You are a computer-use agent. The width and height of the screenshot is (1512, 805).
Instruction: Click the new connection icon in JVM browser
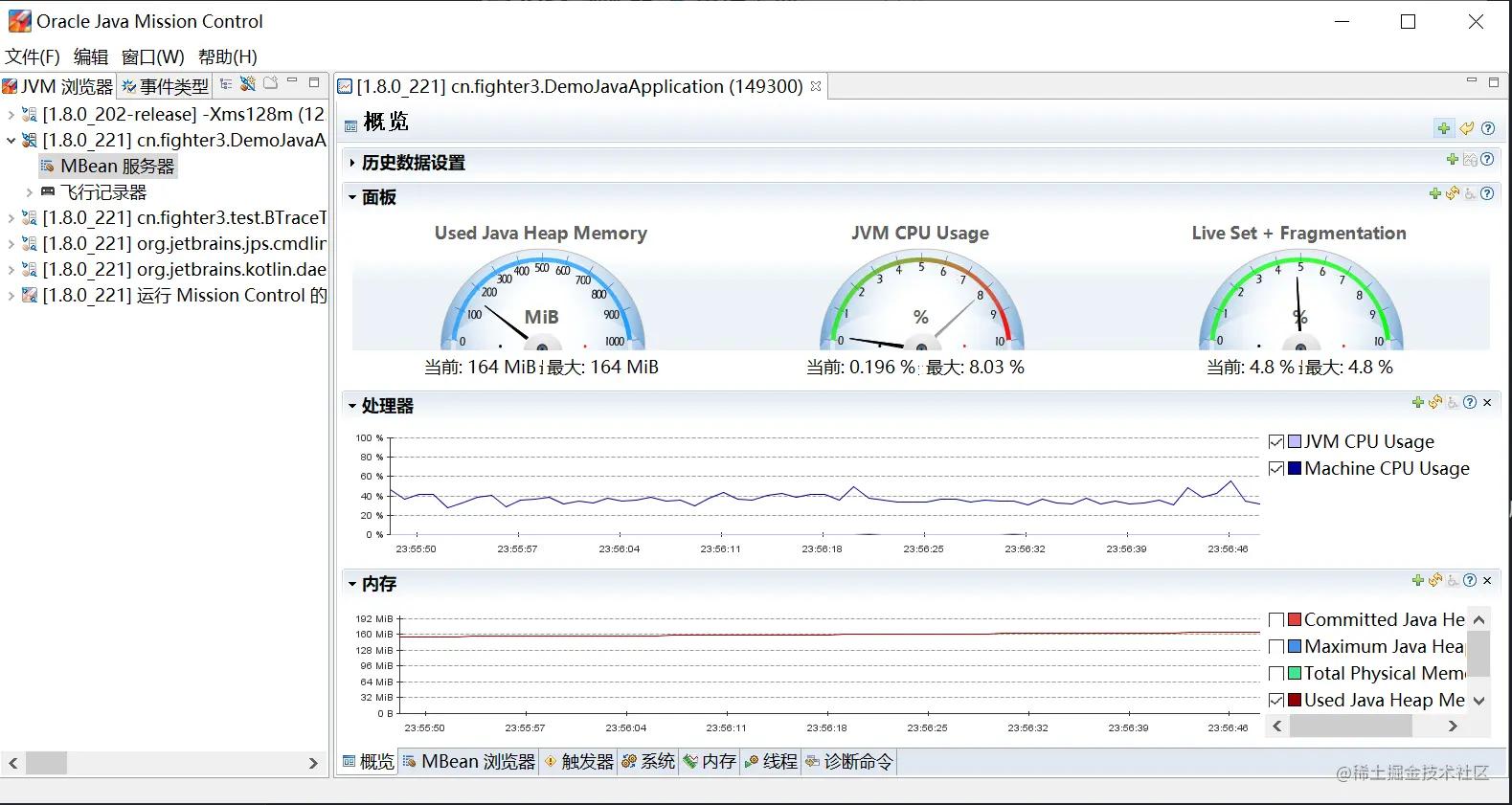point(248,84)
